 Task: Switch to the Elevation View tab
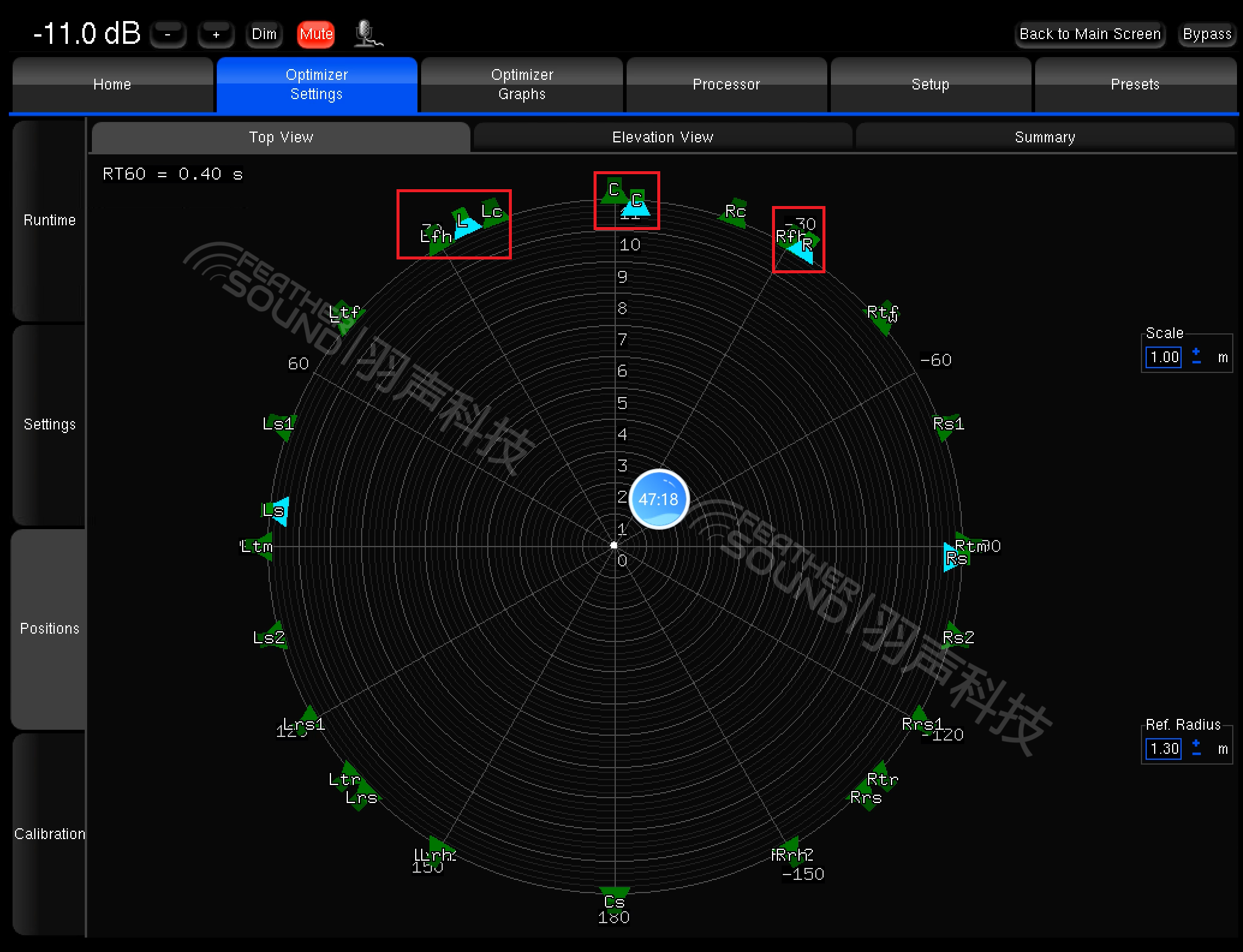[663, 138]
